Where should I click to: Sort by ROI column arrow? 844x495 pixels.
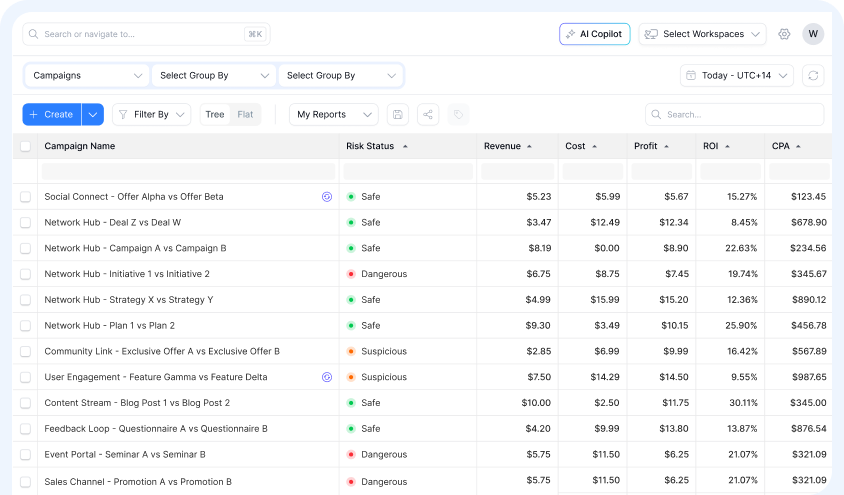(x=727, y=146)
